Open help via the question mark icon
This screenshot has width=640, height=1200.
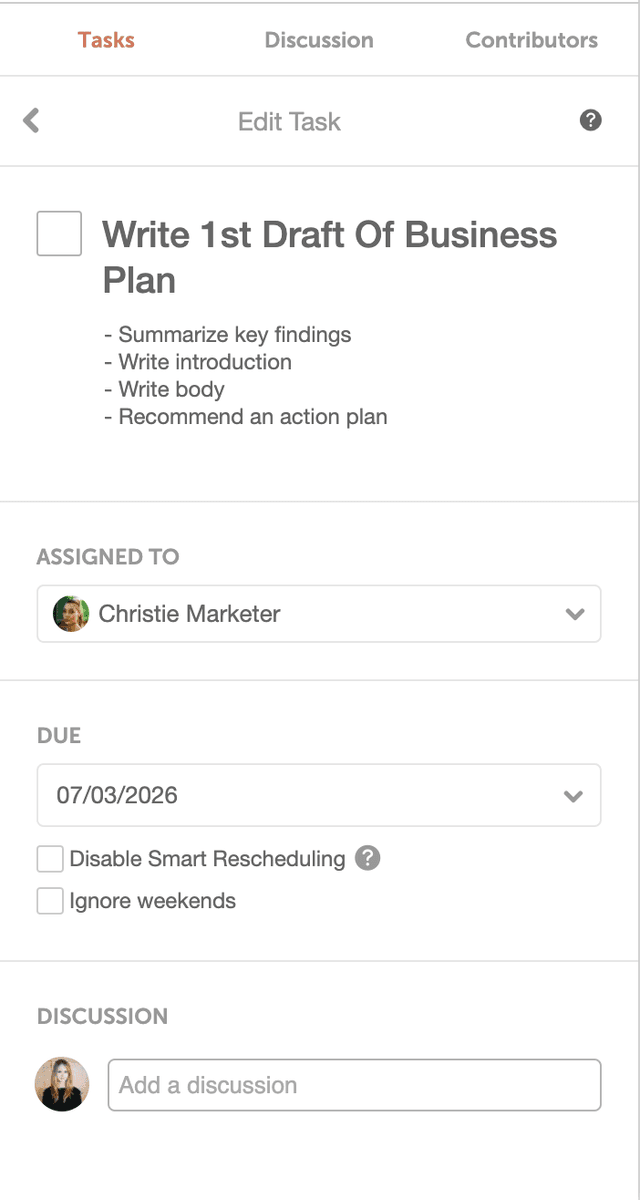click(x=591, y=120)
